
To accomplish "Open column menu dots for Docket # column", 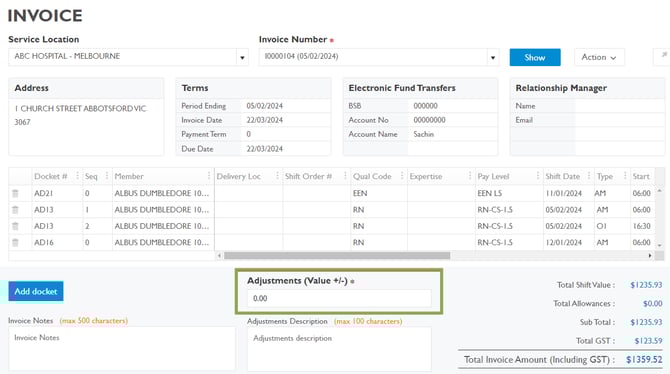I will pyautogui.click(x=77, y=176).
